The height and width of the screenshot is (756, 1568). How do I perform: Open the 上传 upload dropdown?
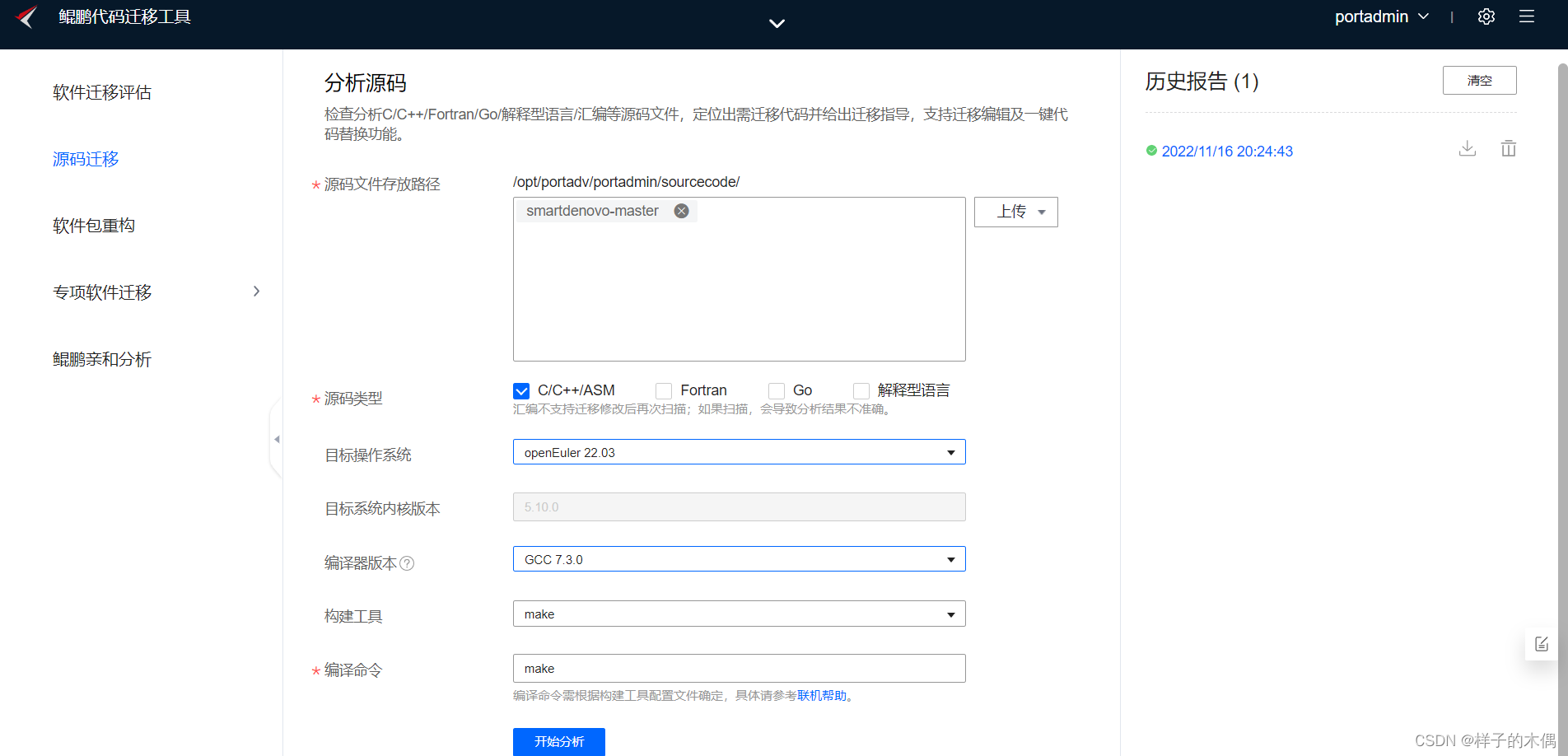pyautogui.click(x=1016, y=212)
